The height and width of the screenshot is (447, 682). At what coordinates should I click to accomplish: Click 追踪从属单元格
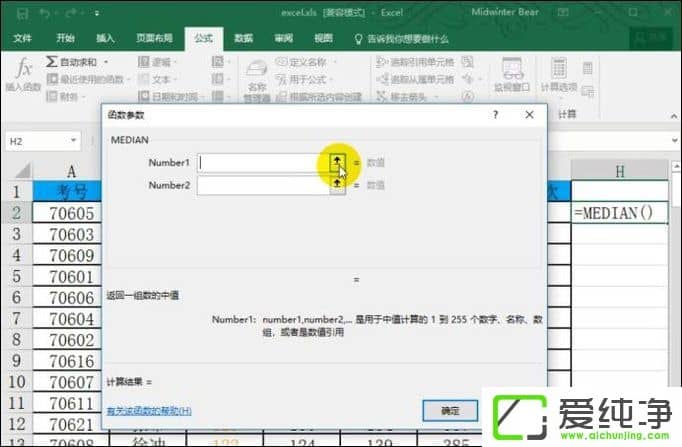coord(415,79)
